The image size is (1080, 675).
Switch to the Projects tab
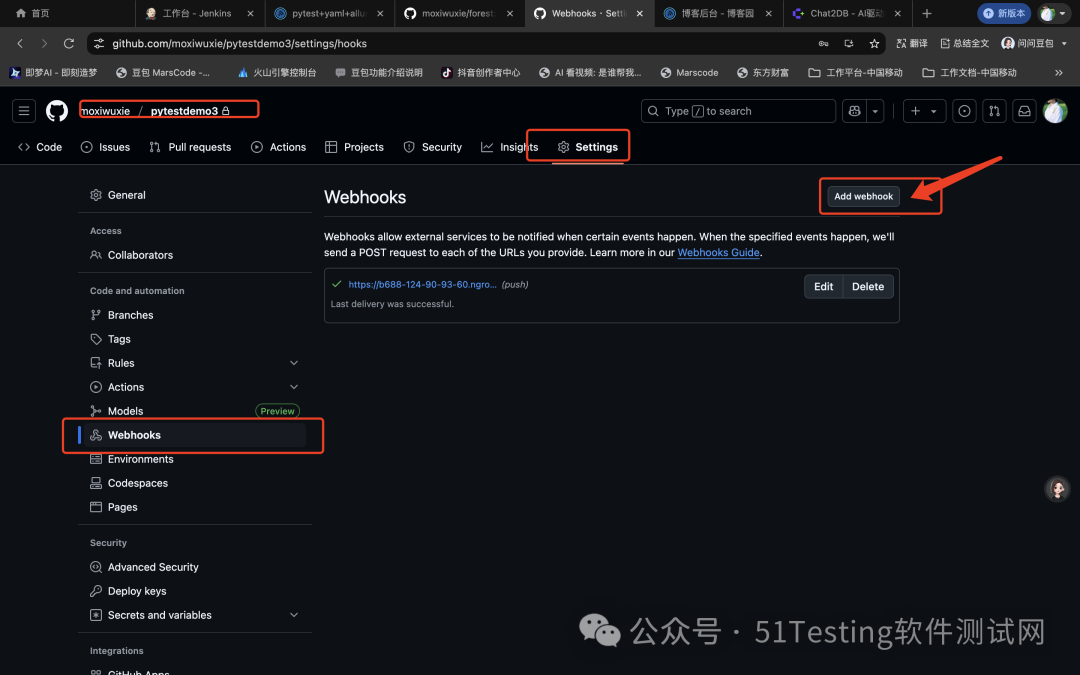pyautogui.click(x=354, y=147)
